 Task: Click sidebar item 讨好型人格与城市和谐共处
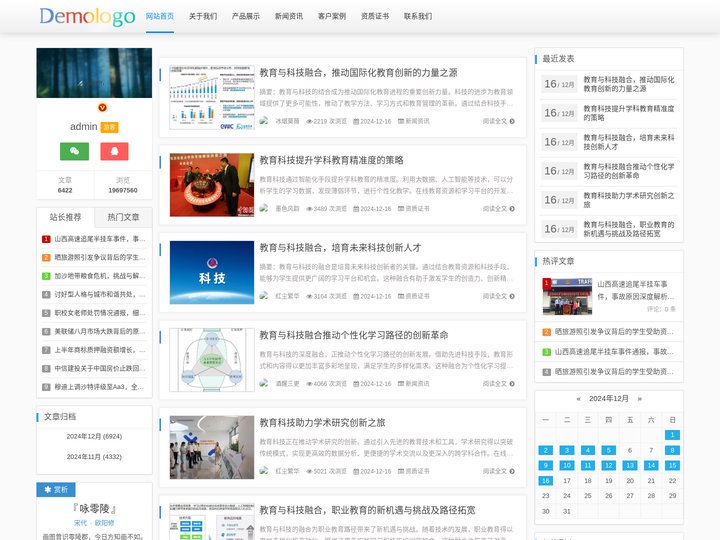tap(100, 294)
